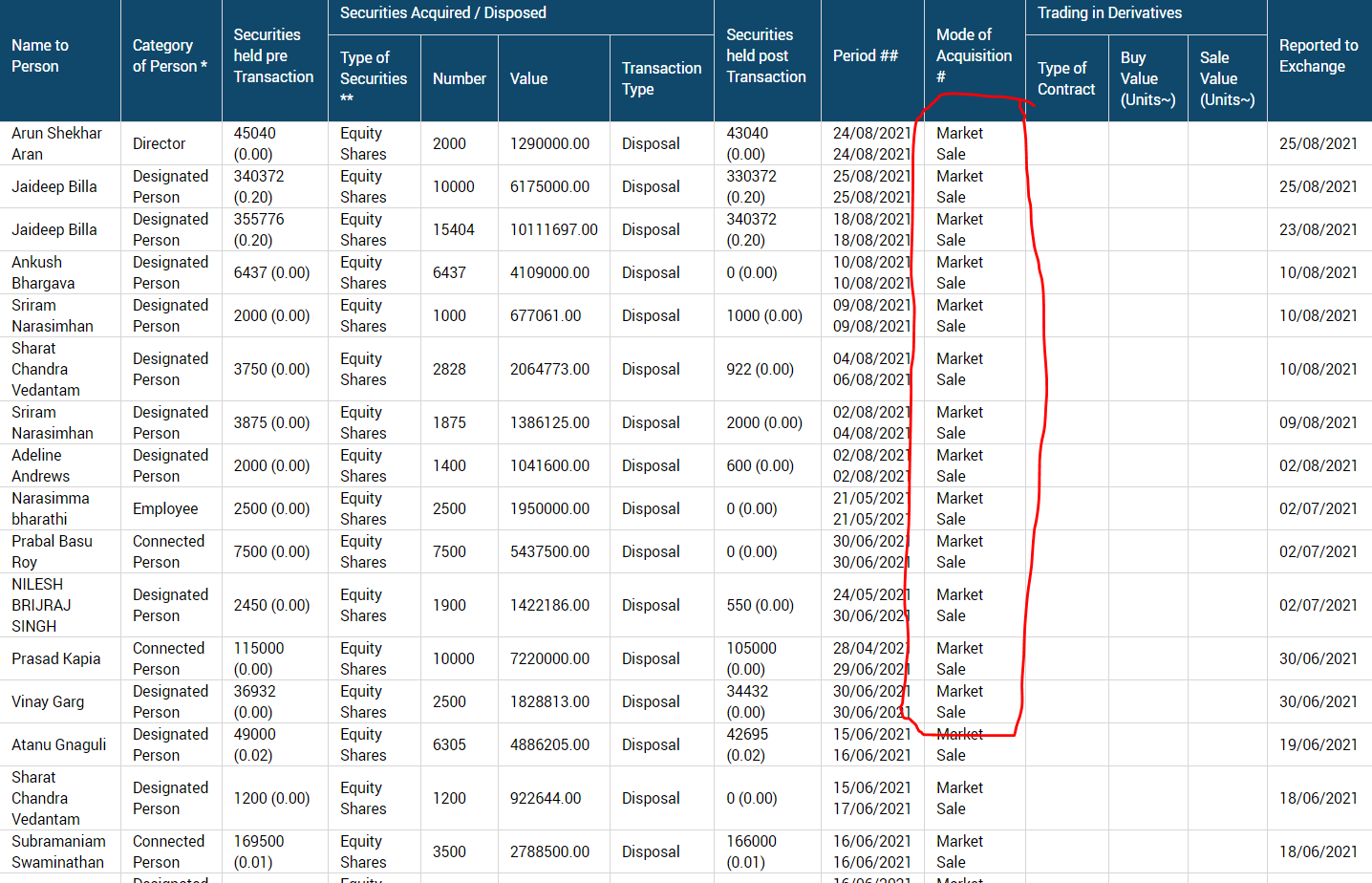
Task: Select the 'NILESH BRIJRAJ SINGH' name cell
Action: tap(40, 605)
